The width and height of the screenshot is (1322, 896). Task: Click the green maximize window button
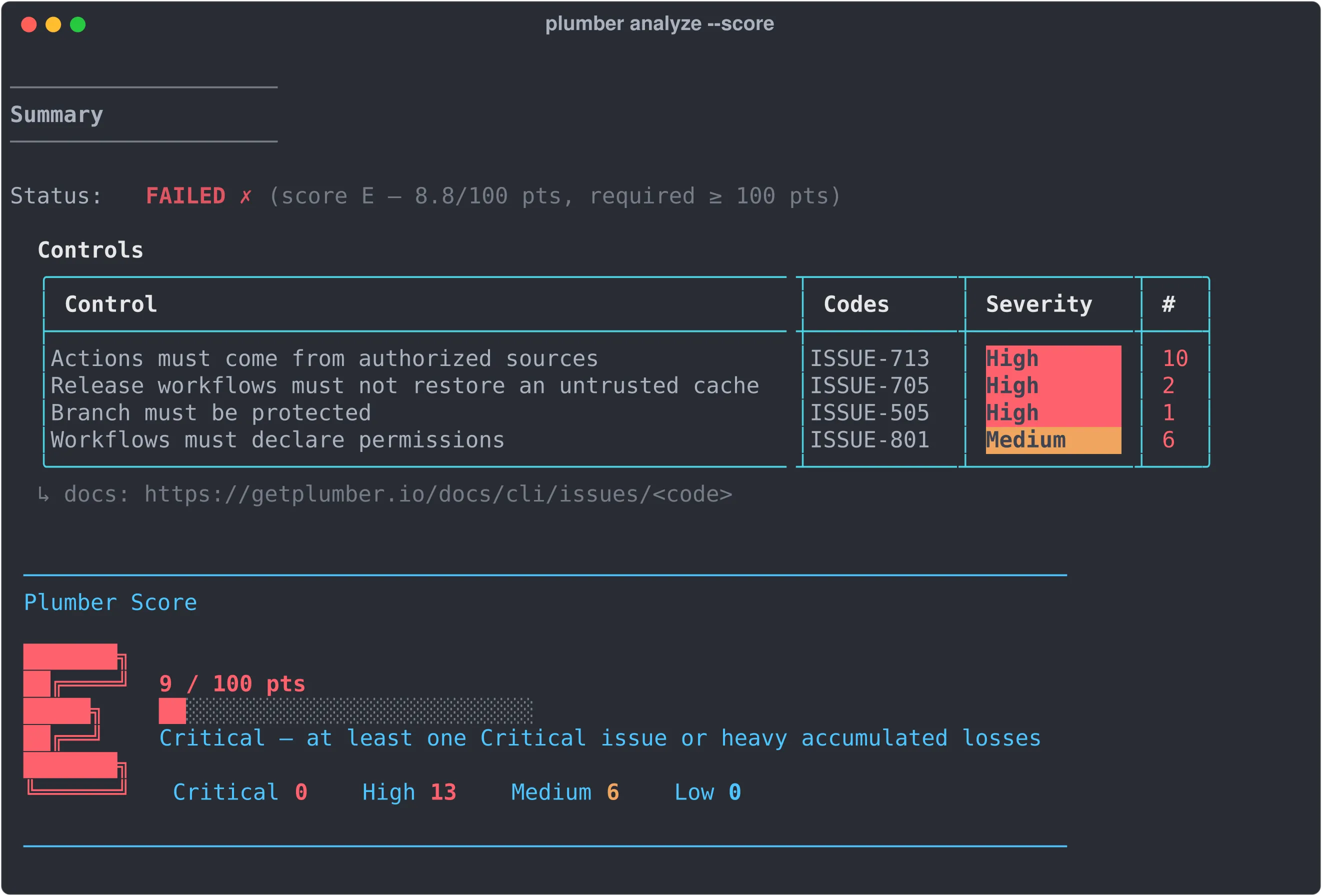click(78, 24)
